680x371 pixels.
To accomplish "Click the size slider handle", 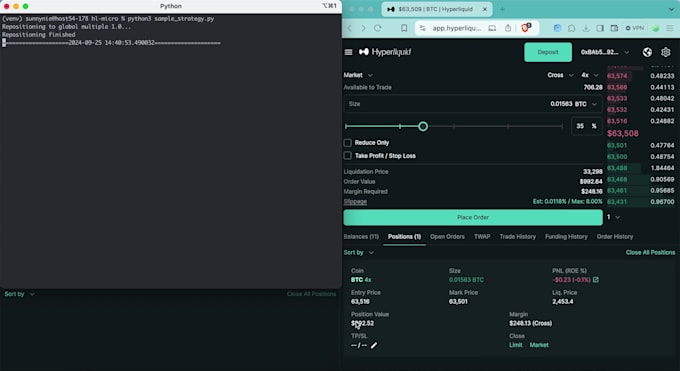I will 423,126.
